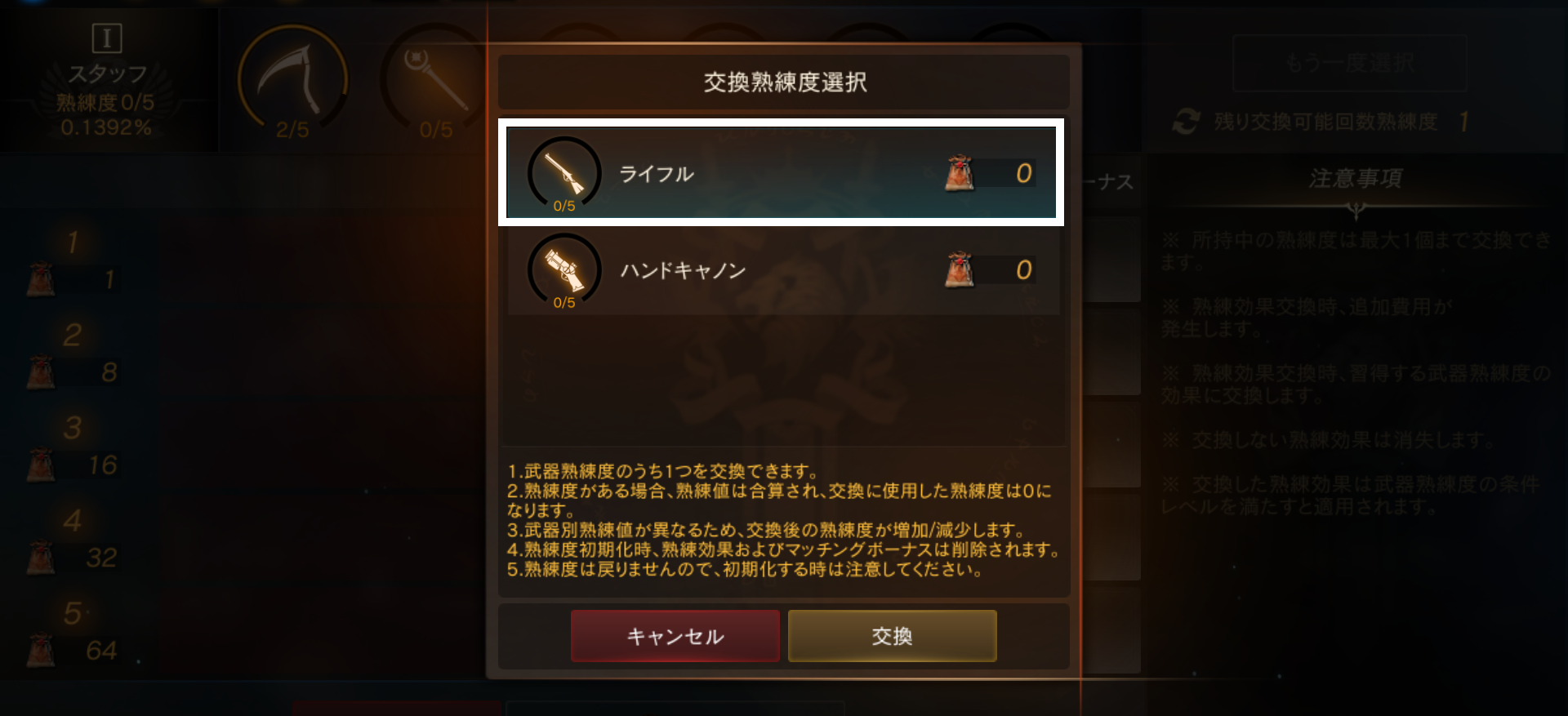Choose the ハンドキャノン exchange option row
Screen dimensions: 1568x716
[783, 270]
